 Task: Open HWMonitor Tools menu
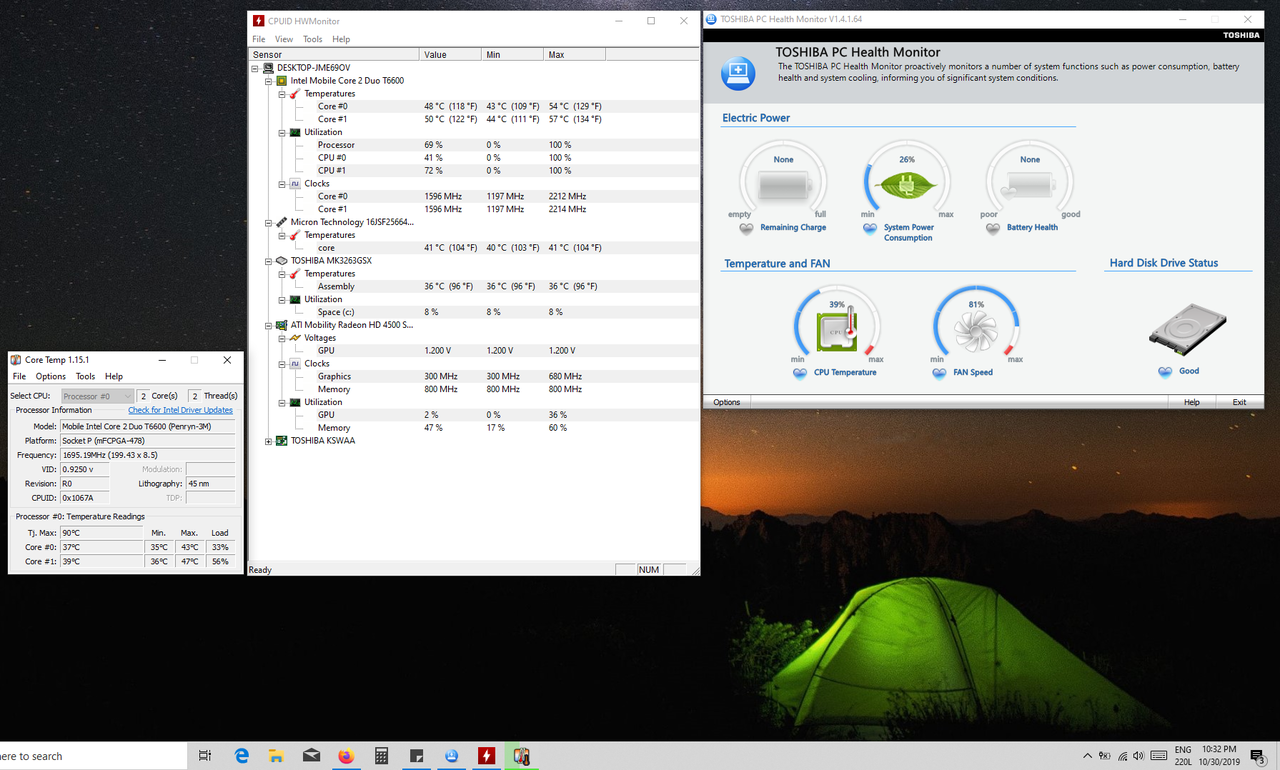pyautogui.click(x=313, y=39)
